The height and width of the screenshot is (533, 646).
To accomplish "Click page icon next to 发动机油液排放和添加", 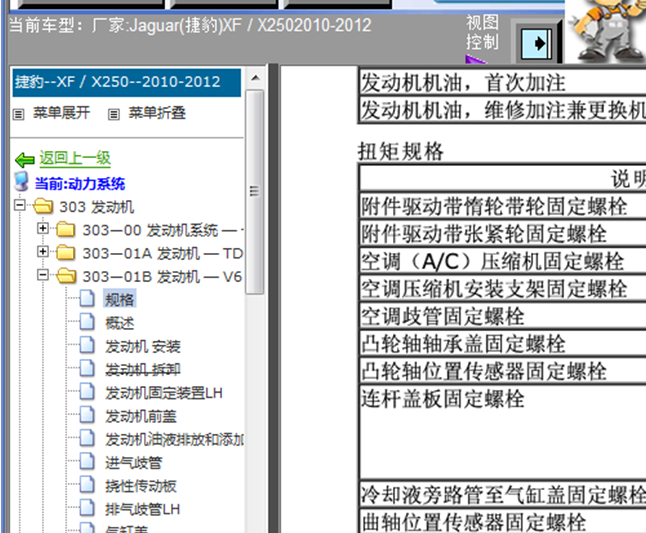I will (x=87, y=438).
